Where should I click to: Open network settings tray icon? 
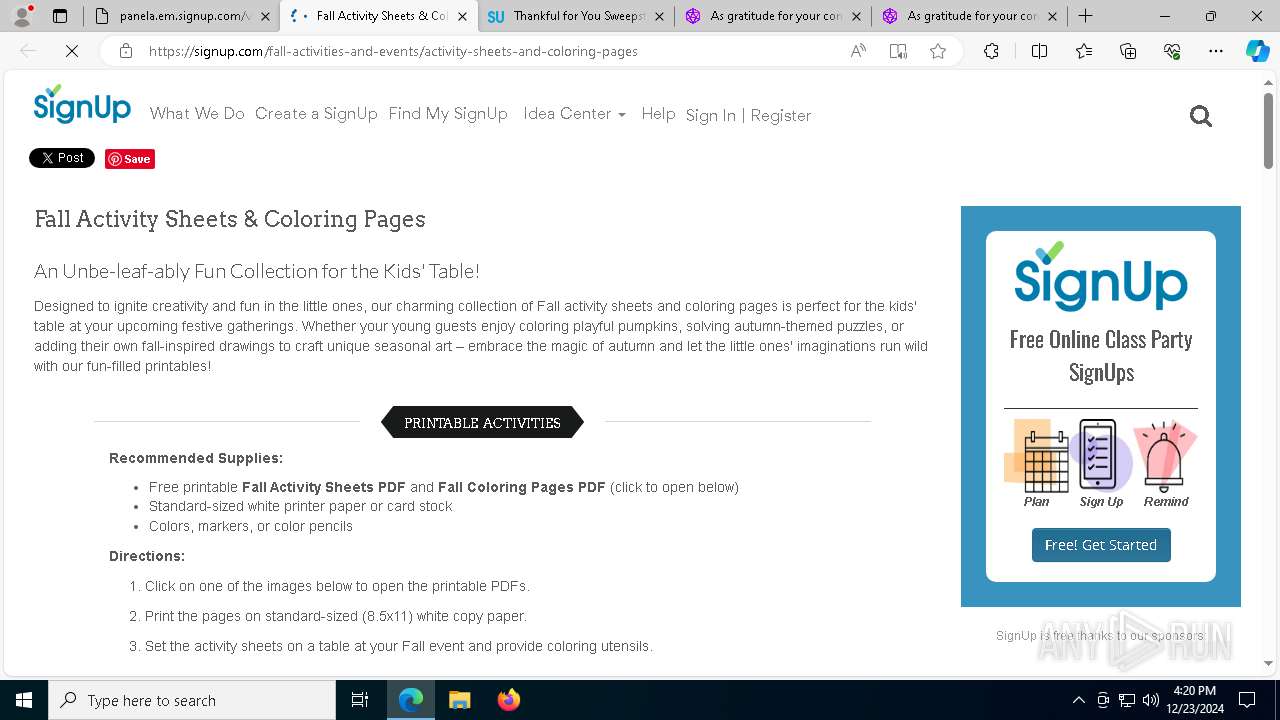pos(1127,700)
